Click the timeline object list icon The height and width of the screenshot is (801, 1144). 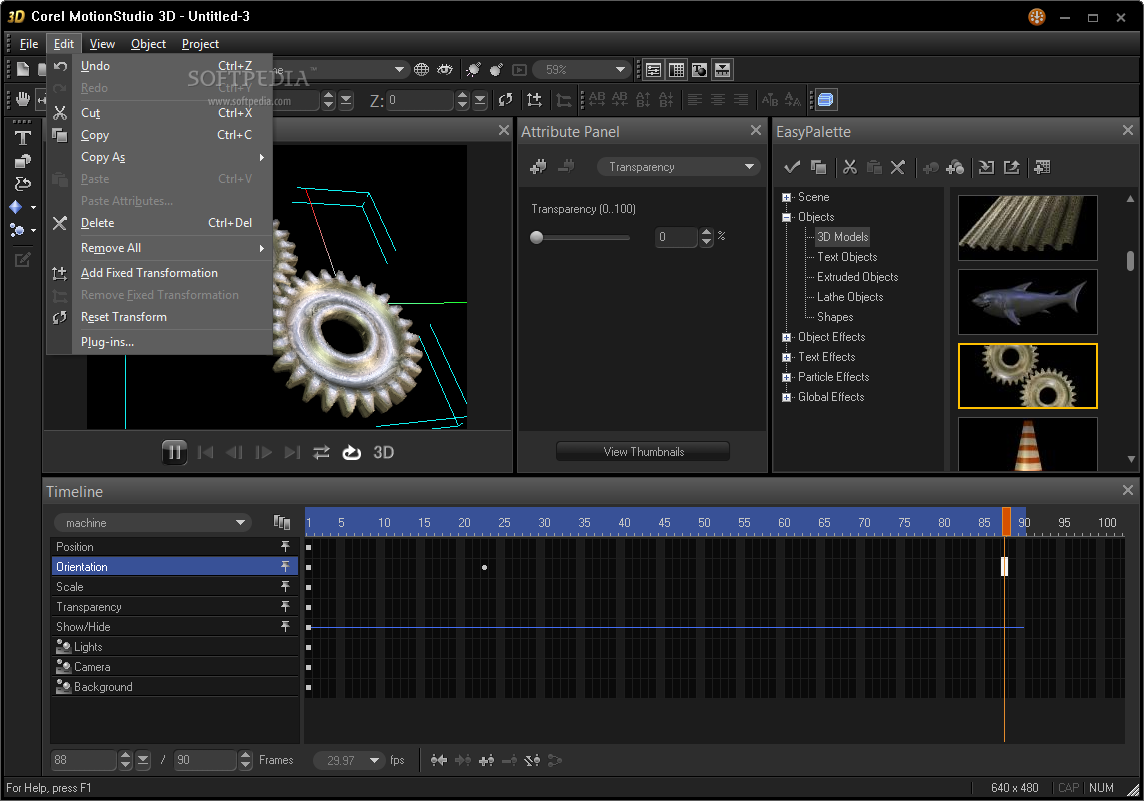282,522
